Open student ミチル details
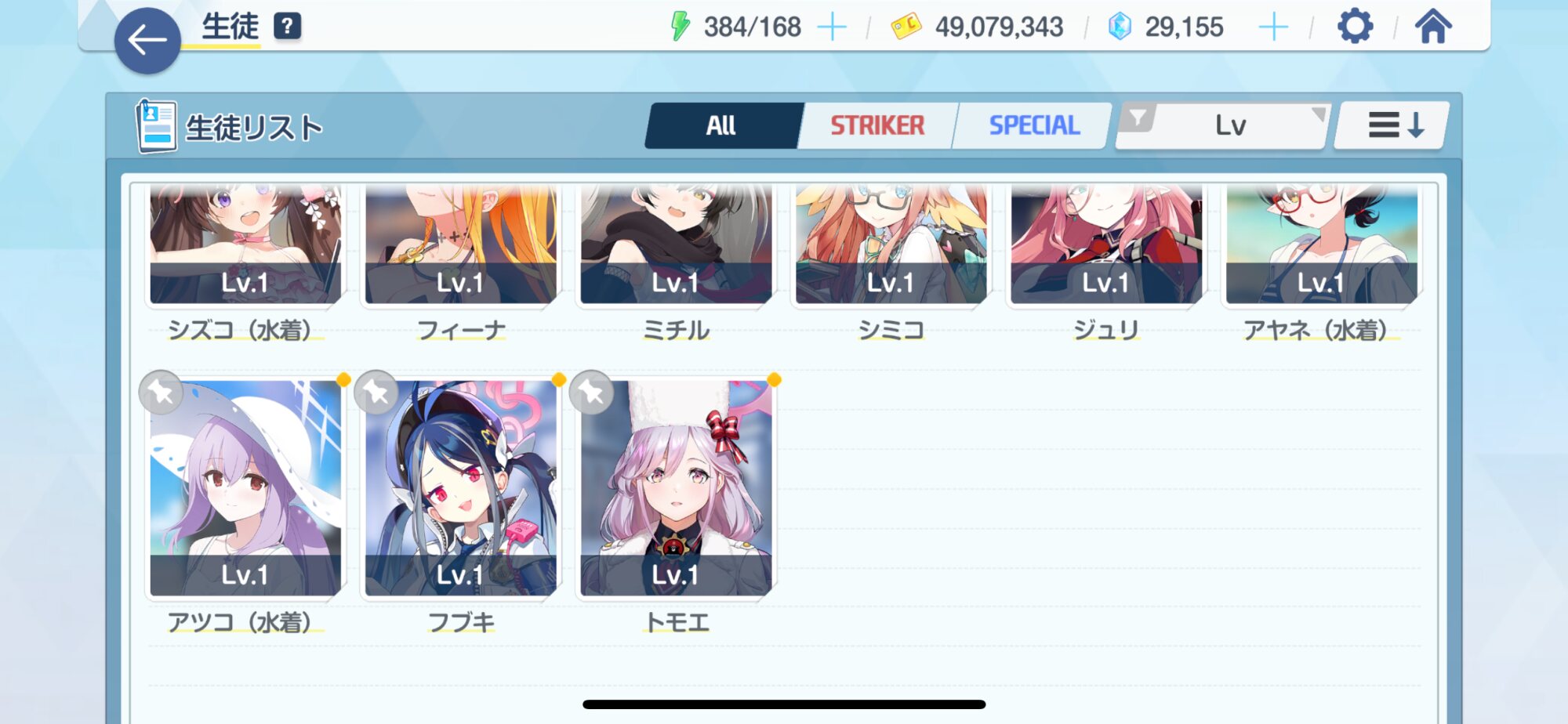 676,244
